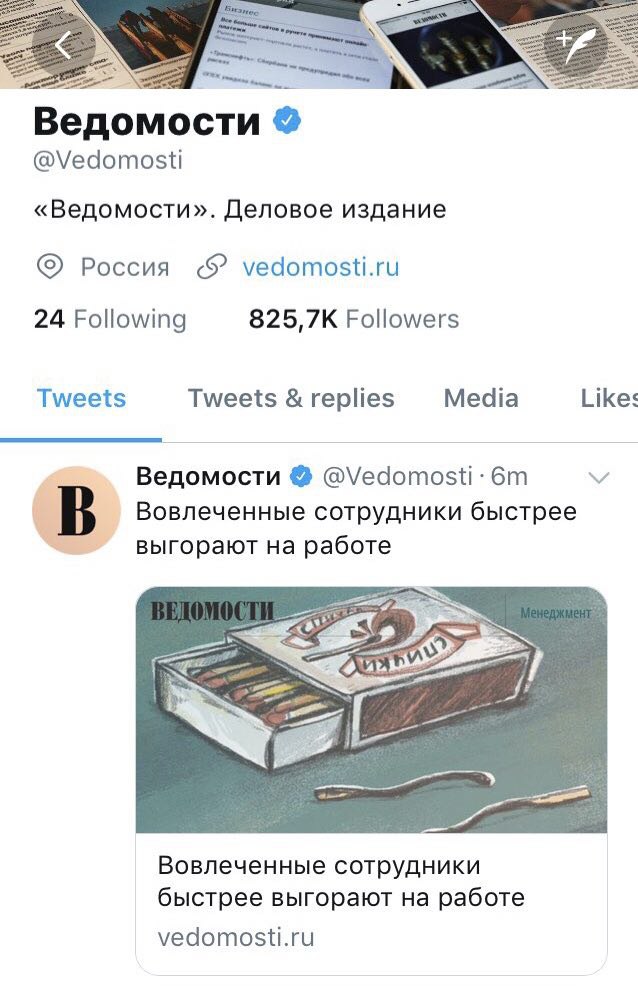Expand the tweet options chevron
The height and width of the screenshot is (986, 638).
pos(599,478)
